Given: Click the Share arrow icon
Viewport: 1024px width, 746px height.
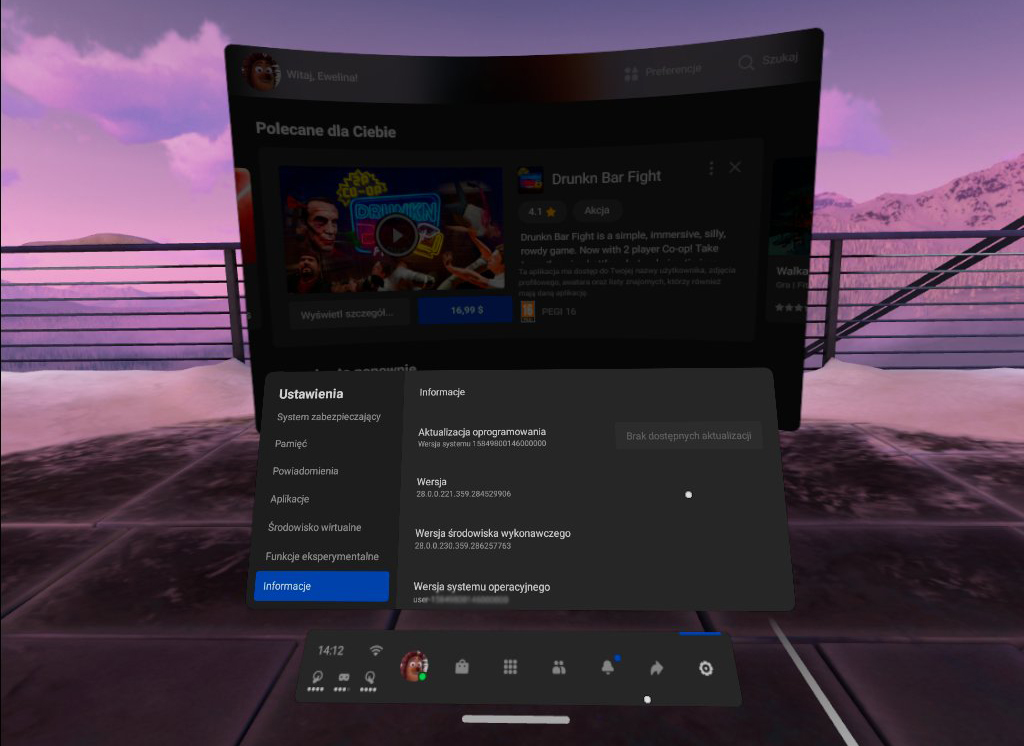Looking at the screenshot, I should pos(656,668).
